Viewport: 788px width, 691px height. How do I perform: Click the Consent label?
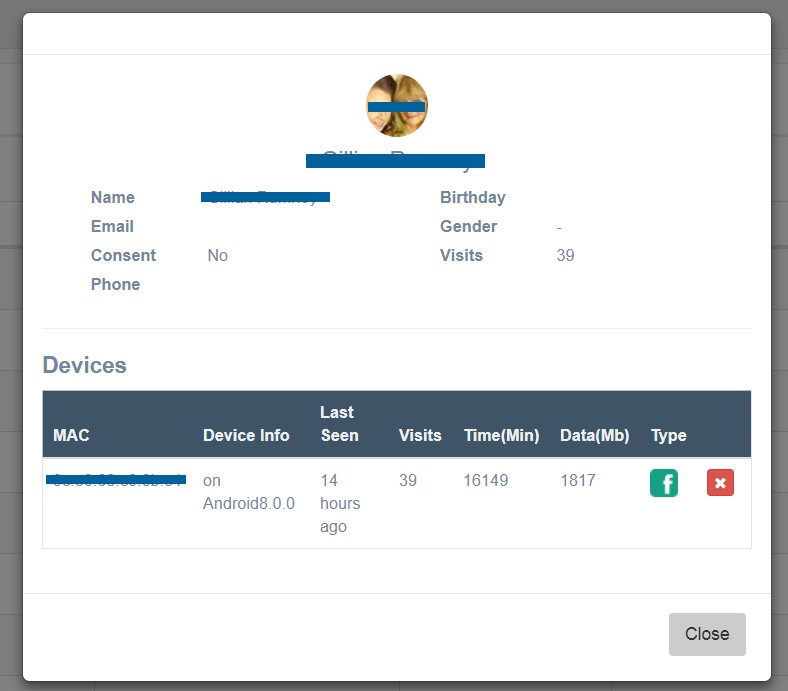coord(124,255)
